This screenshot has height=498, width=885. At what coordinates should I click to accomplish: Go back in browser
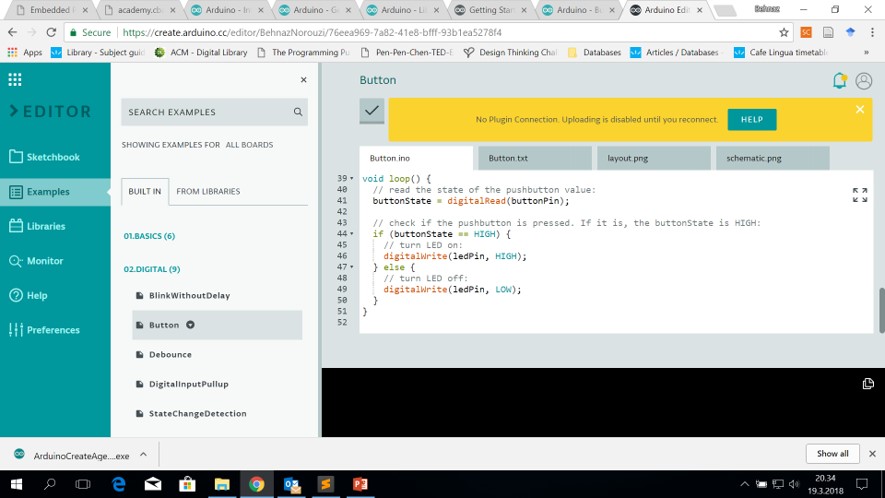[13, 32]
